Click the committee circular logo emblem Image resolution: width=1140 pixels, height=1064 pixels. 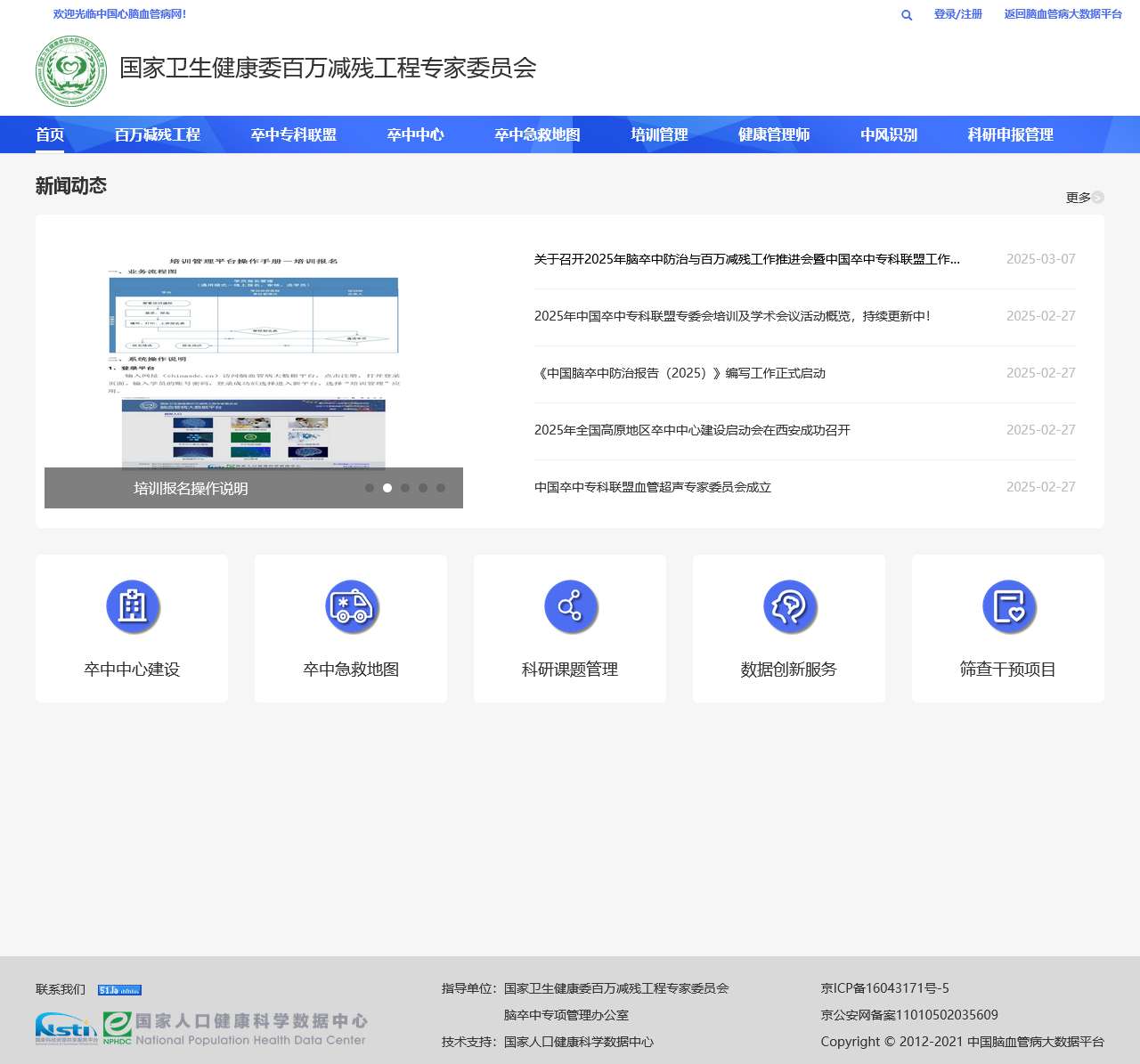coord(71,71)
